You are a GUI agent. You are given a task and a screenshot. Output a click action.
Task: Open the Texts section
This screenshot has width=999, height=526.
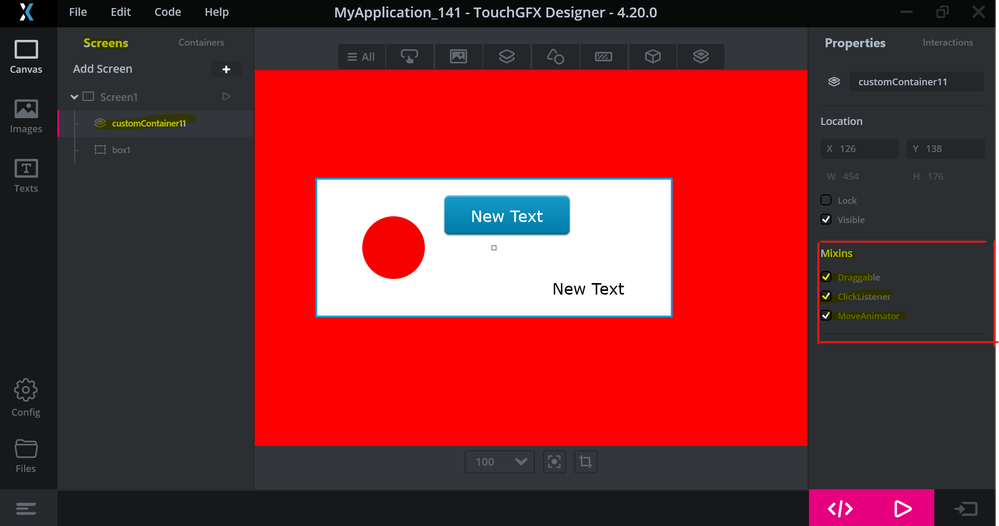coord(26,176)
